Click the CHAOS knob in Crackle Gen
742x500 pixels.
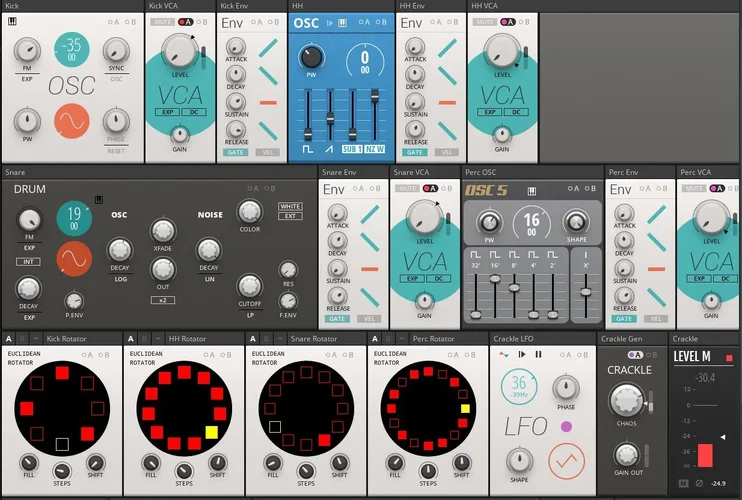626,401
